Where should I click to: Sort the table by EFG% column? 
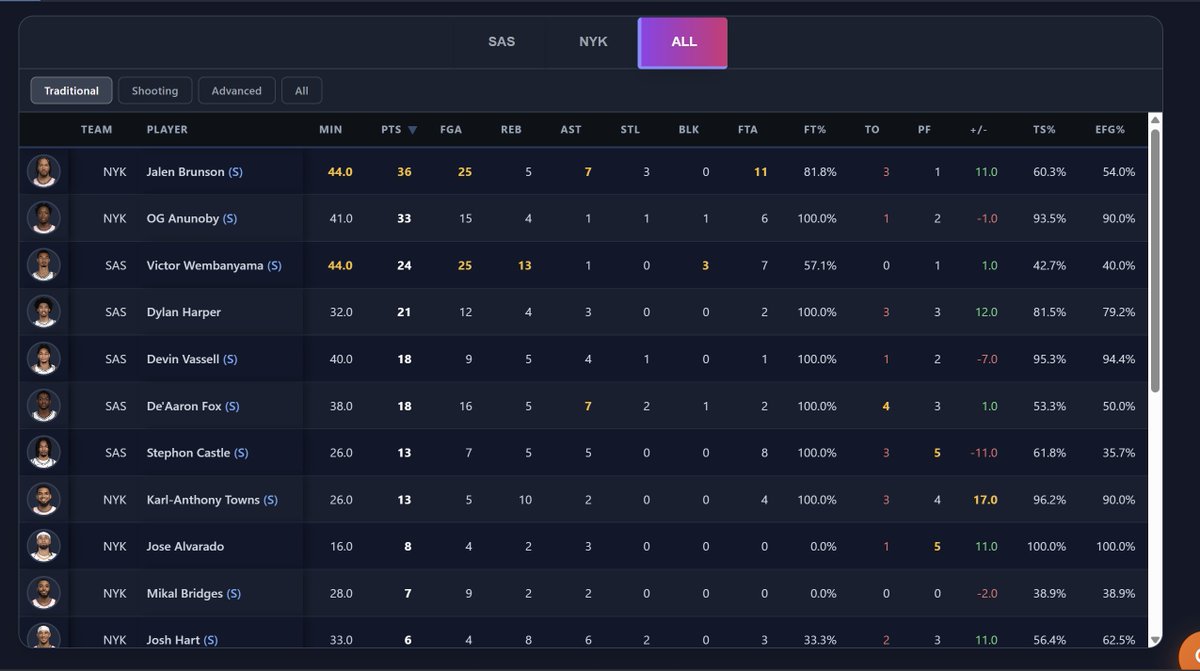1109,130
